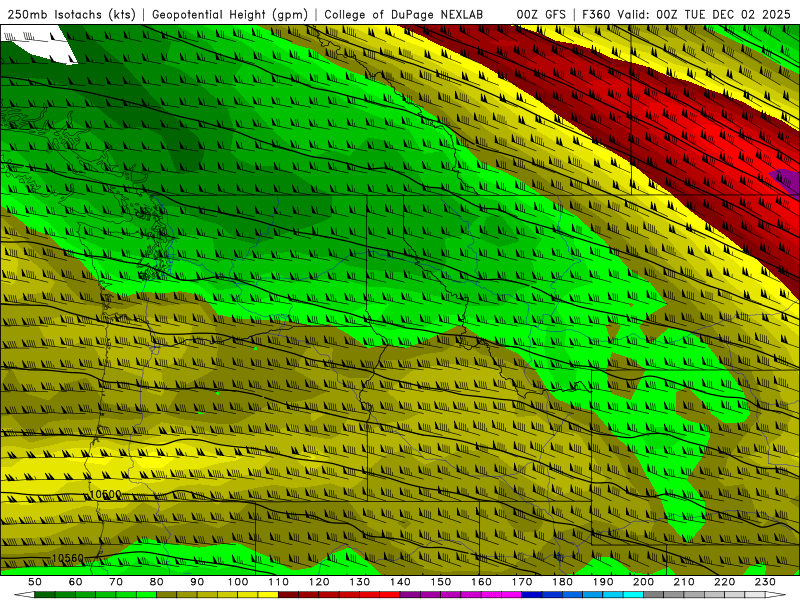Screen dimensions: 800x600
Task: Click the 110 label on the color scale
Action: point(279,582)
